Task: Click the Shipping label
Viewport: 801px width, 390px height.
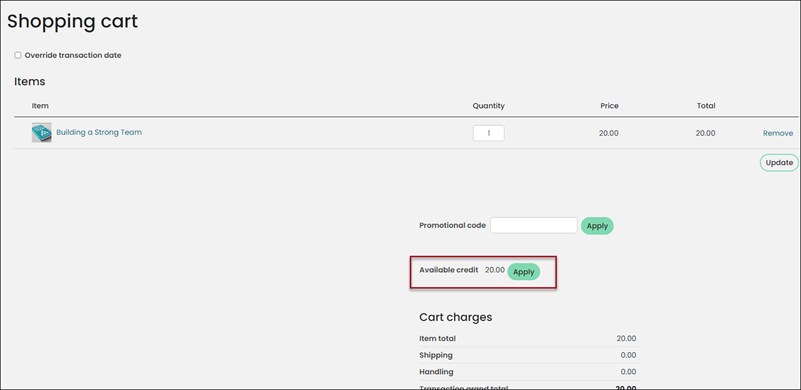Action: click(x=436, y=355)
